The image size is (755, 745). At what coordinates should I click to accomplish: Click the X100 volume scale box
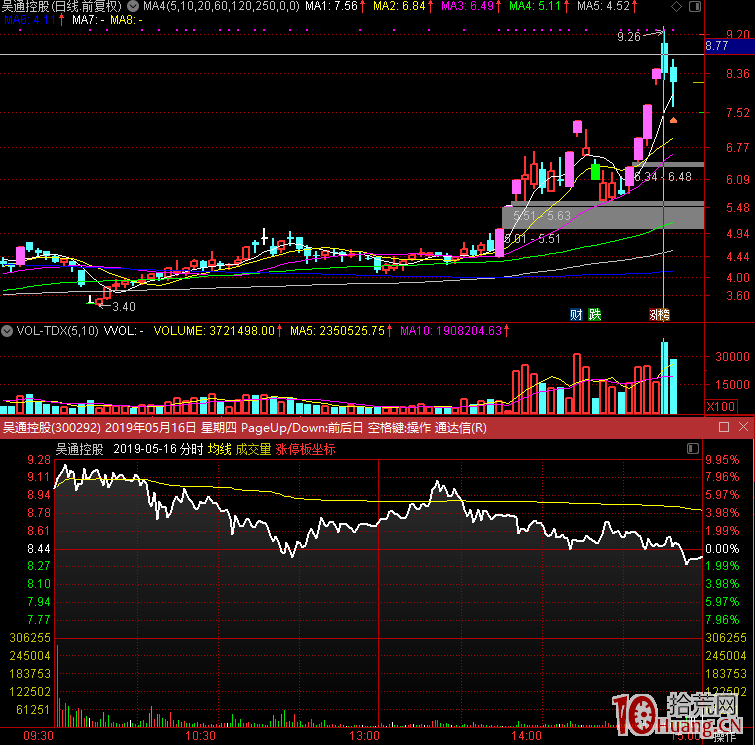coord(720,406)
